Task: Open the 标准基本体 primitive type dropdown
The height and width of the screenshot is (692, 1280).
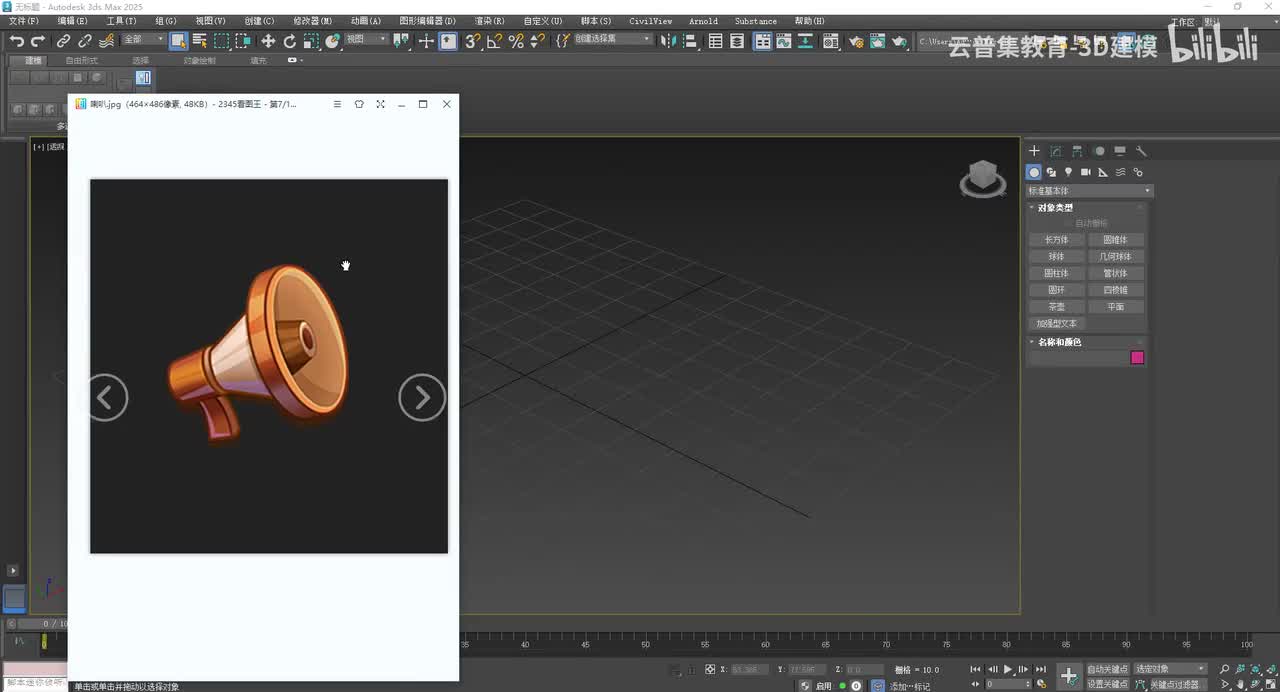Action: coord(1090,191)
